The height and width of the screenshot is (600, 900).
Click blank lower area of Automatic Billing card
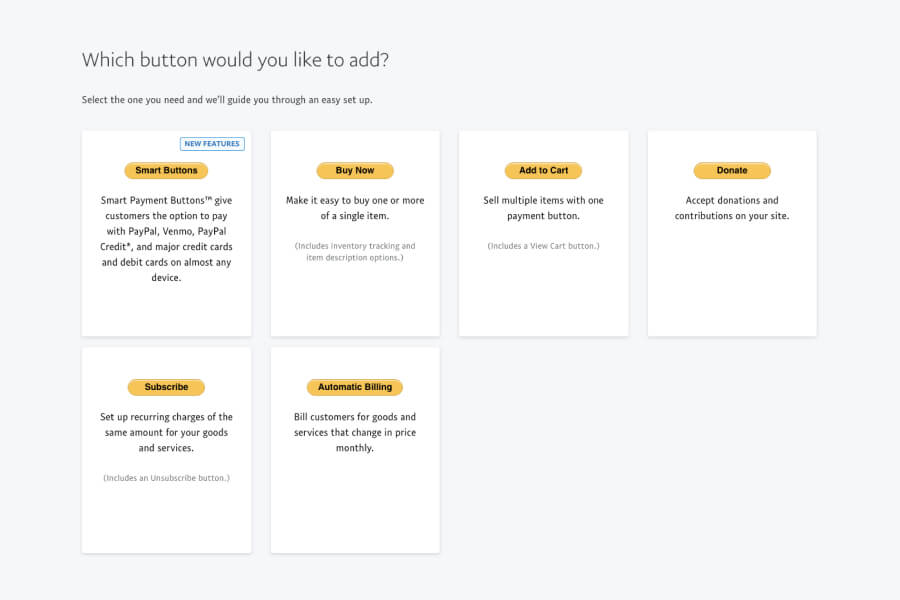[x=355, y=510]
